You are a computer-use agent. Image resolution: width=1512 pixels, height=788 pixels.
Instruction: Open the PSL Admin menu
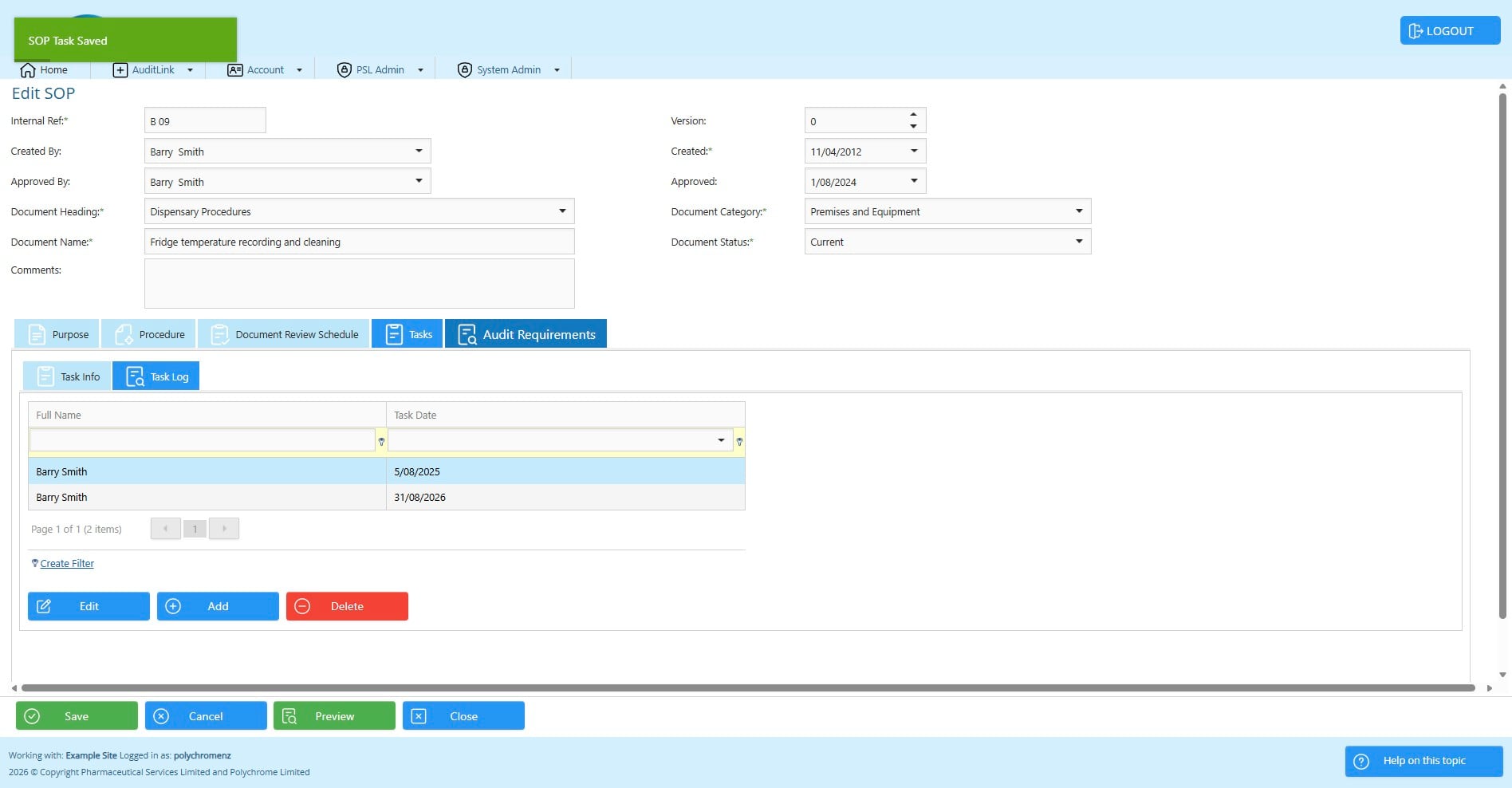(380, 70)
